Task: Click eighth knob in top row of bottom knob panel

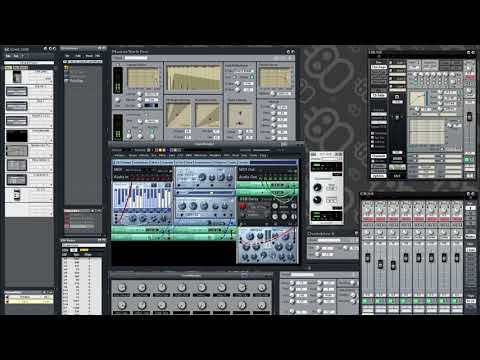Action: [x=262, y=287]
